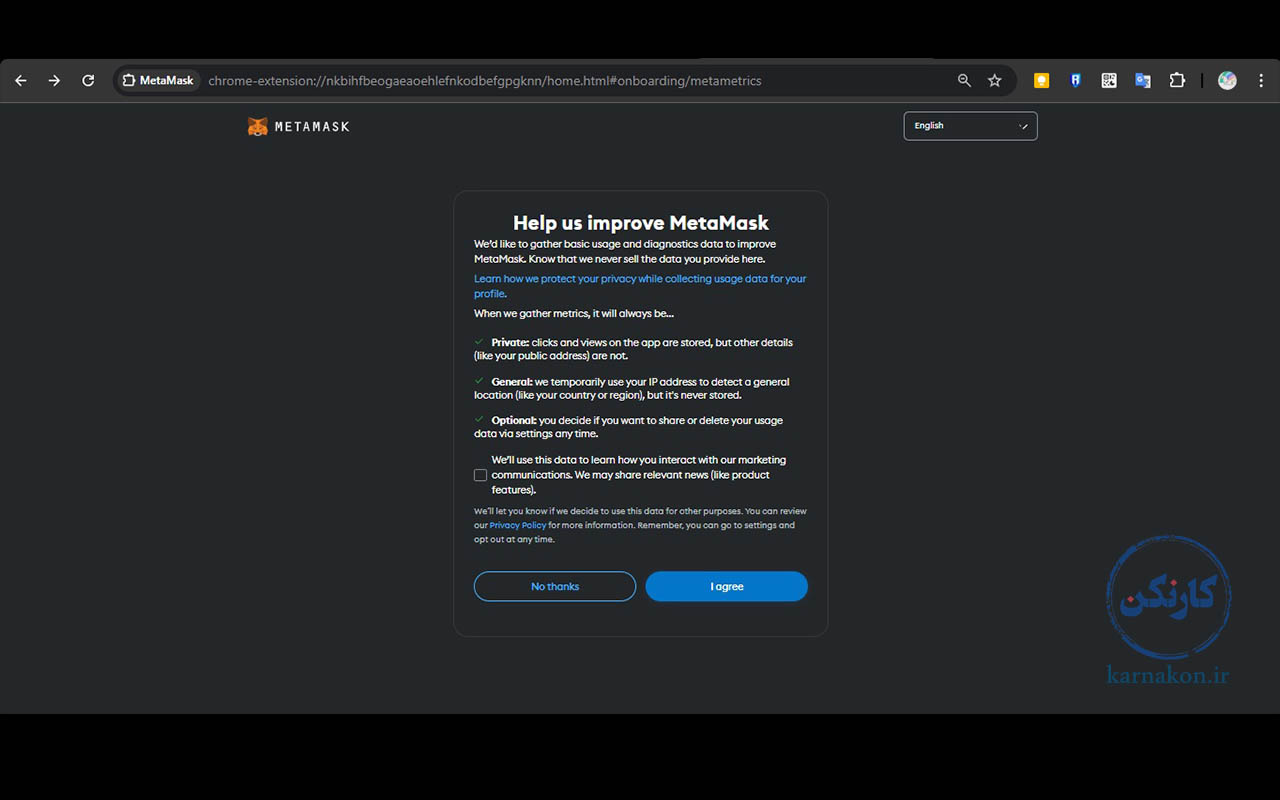The height and width of the screenshot is (800, 1280).
Task: Click the 'General:' bullet text
Action: click(632, 388)
